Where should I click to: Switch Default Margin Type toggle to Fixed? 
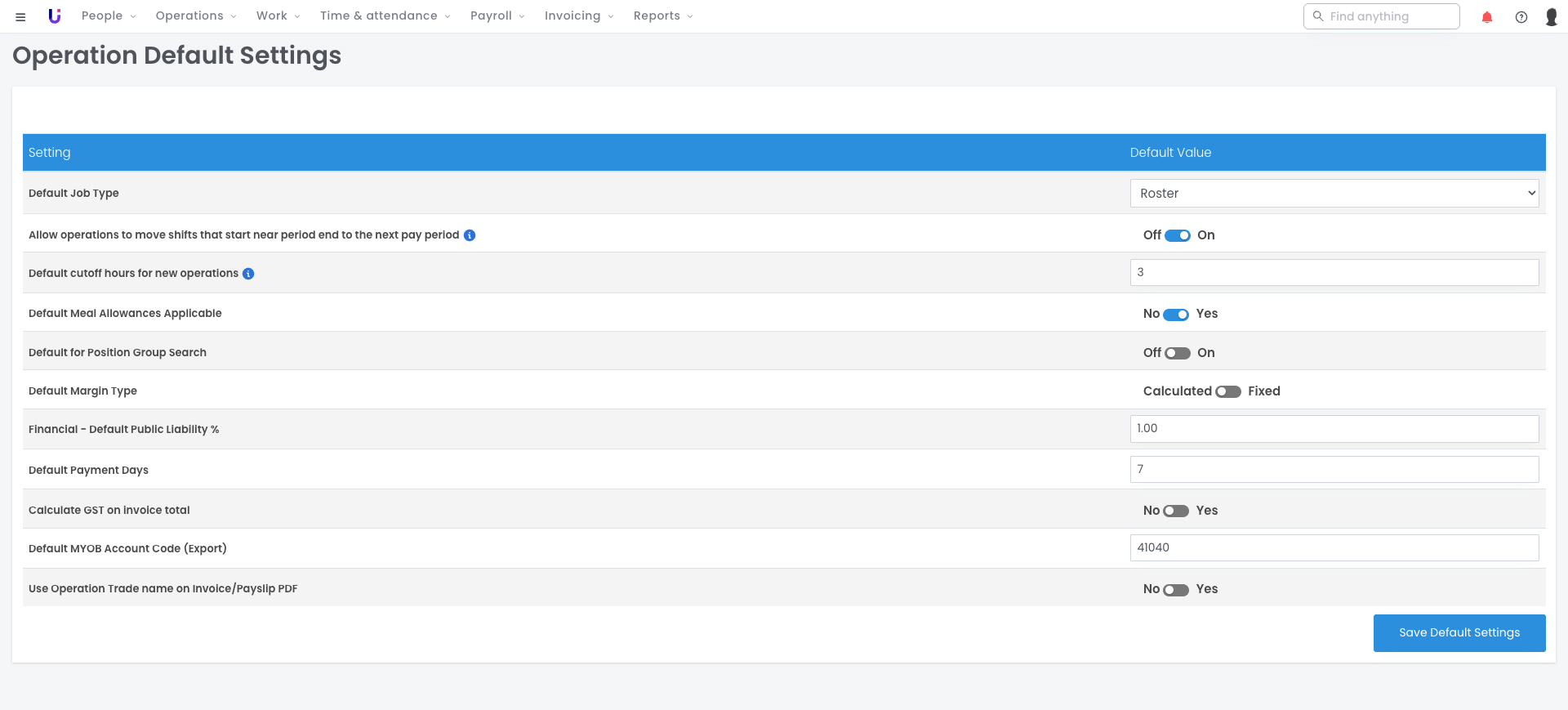tap(1227, 391)
